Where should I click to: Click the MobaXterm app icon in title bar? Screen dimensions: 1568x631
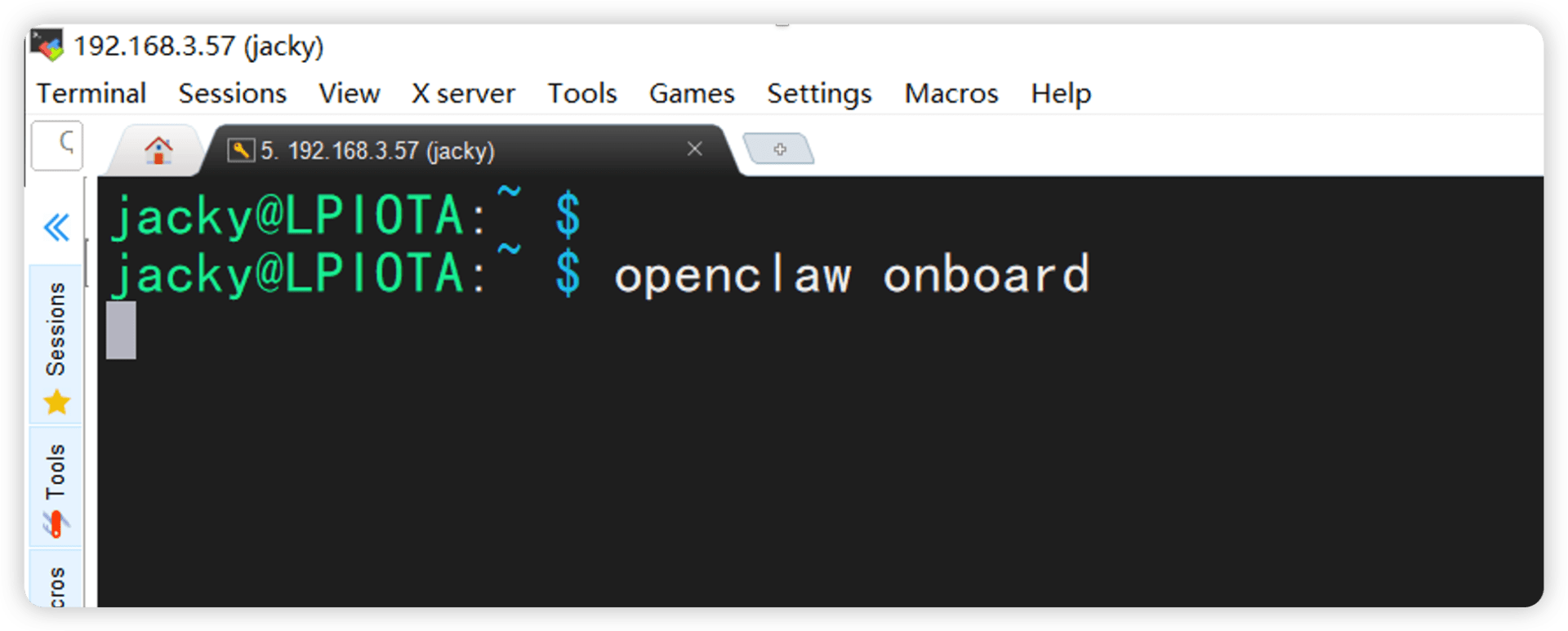point(47,46)
